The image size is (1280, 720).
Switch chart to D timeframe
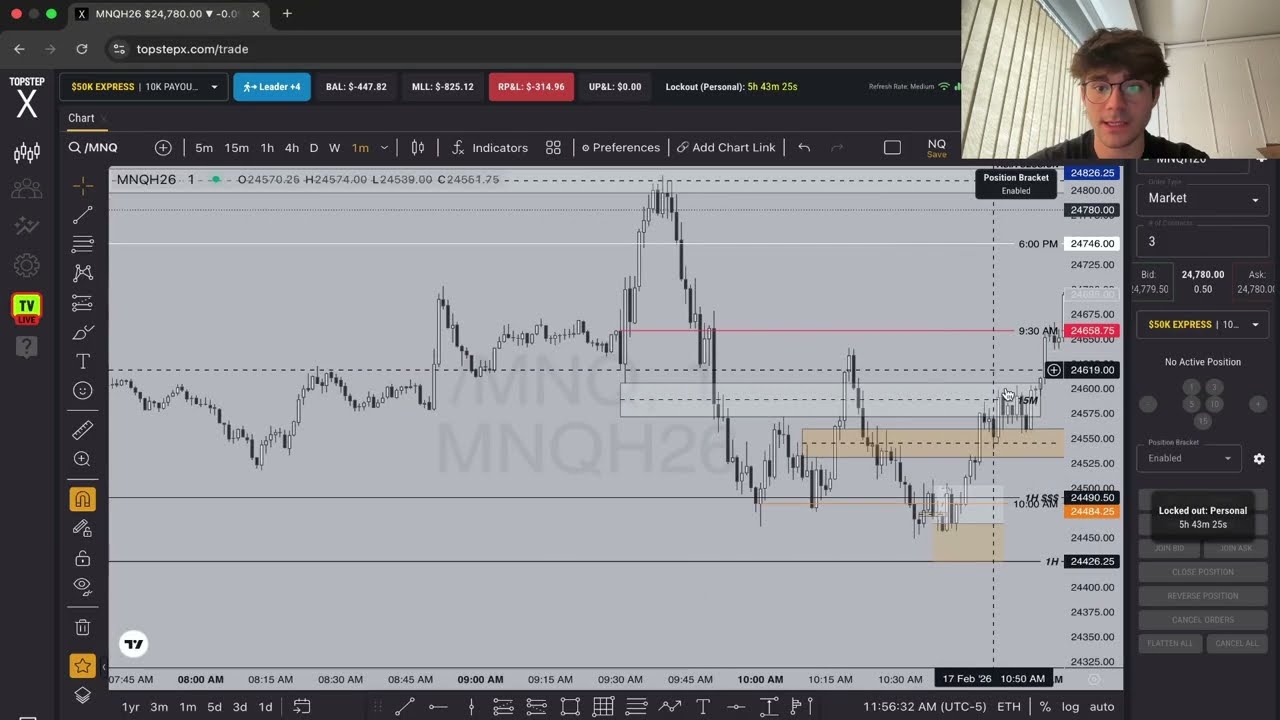(313, 147)
